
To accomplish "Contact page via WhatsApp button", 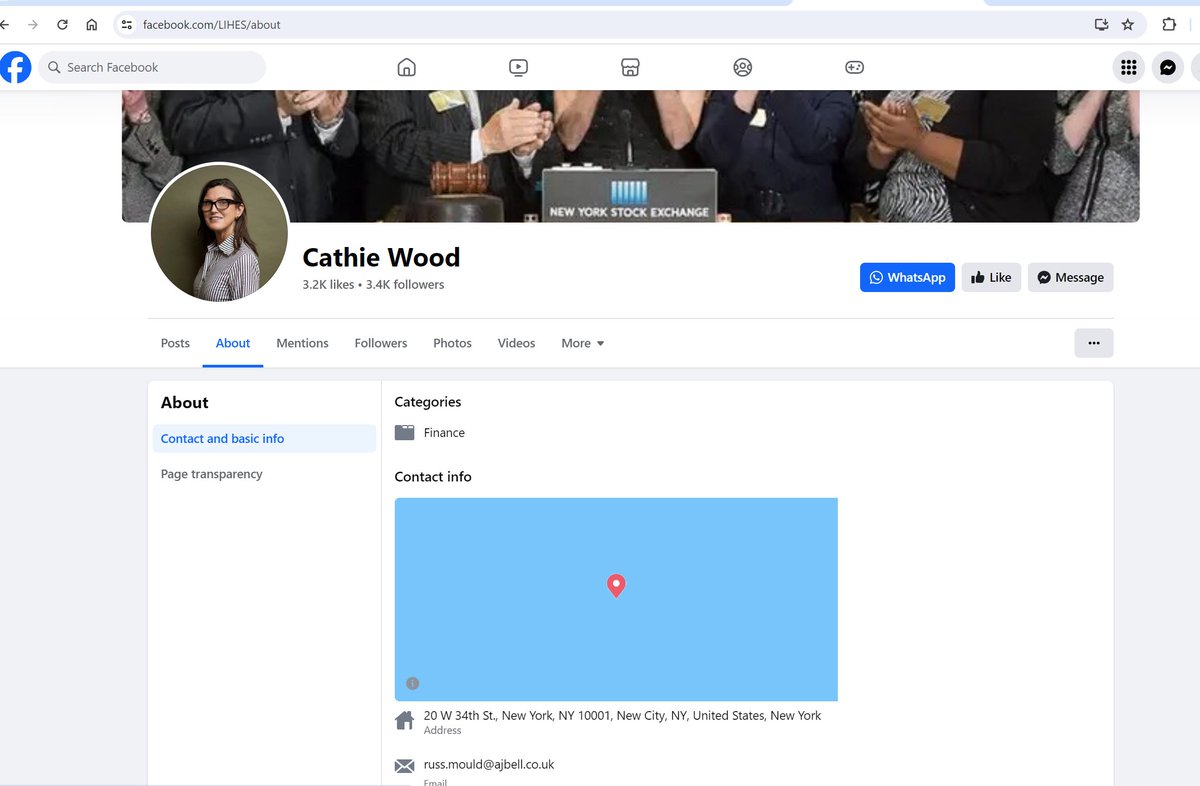I will 907,277.
